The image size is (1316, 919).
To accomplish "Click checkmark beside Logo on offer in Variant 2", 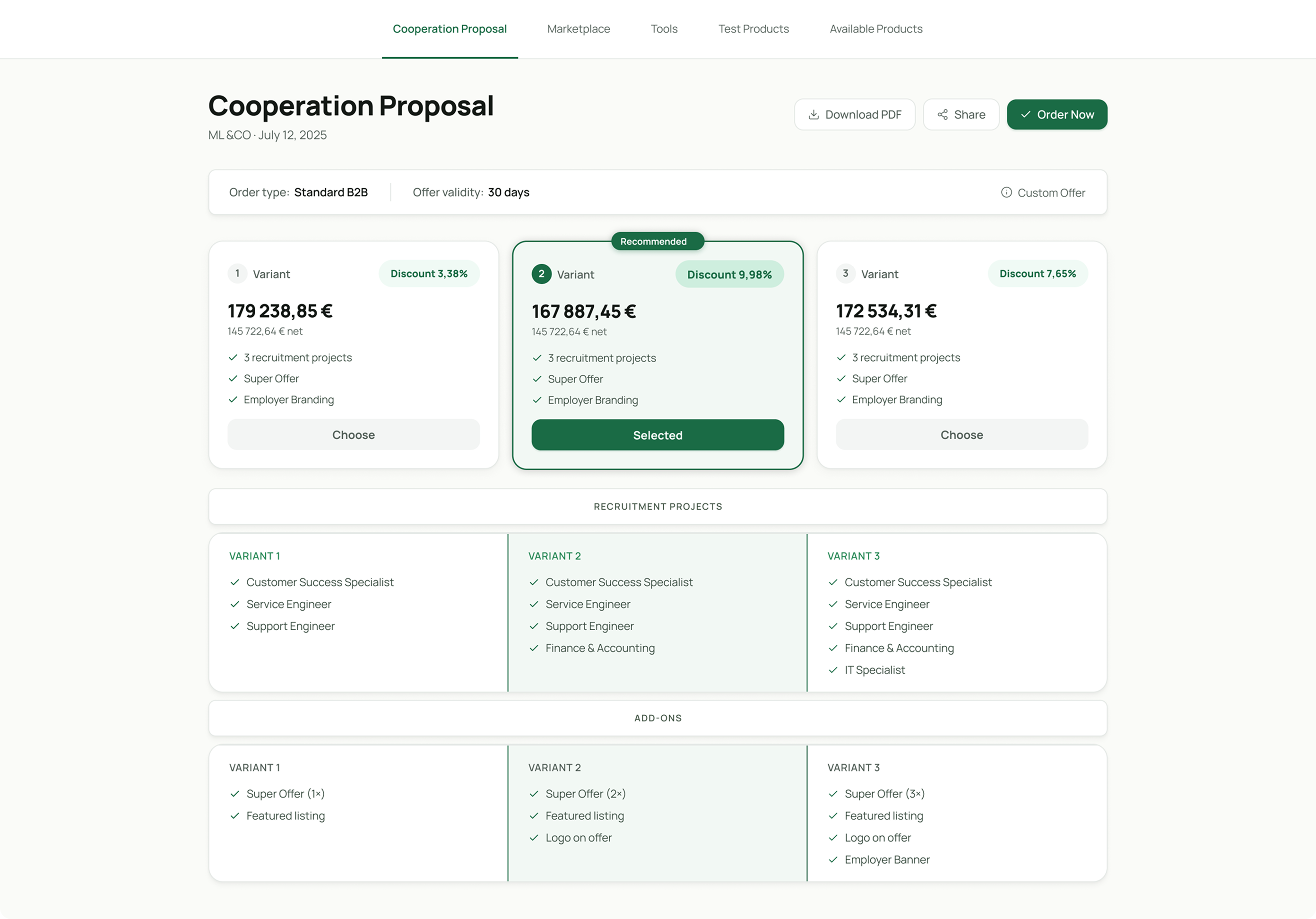I will (x=534, y=838).
